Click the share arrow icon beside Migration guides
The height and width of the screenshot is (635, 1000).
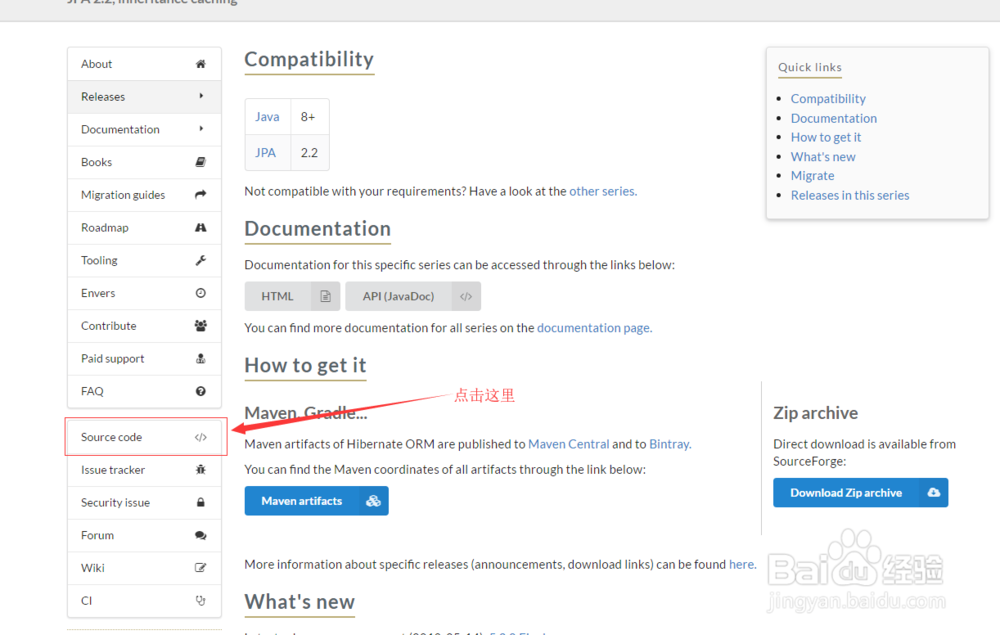point(200,194)
